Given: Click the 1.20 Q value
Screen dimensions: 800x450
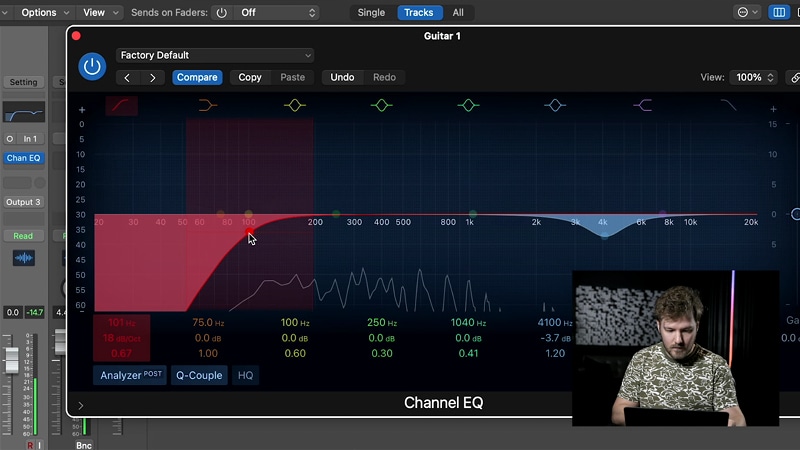Looking at the screenshot, I should pos(555,353).
